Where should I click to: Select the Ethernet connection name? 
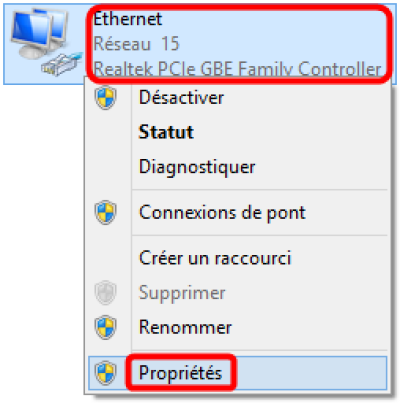[128, 19]
